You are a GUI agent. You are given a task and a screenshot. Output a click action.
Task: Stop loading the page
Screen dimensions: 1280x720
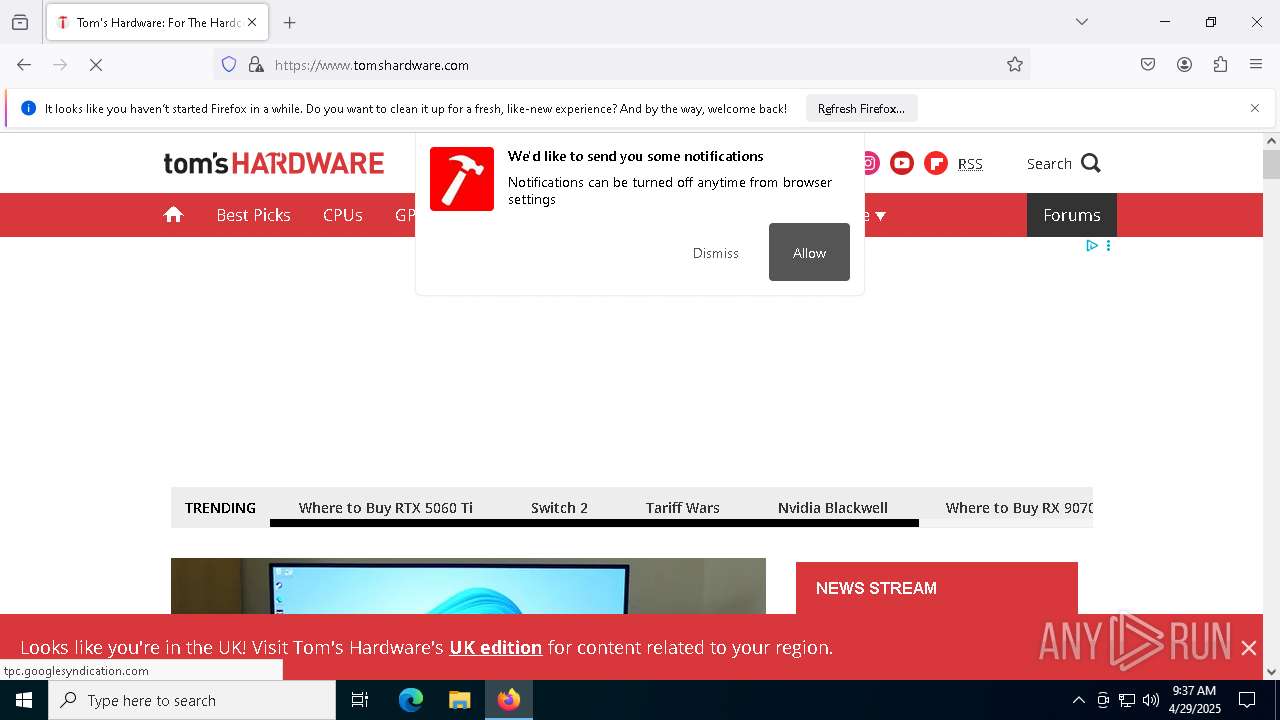point(96,65)
